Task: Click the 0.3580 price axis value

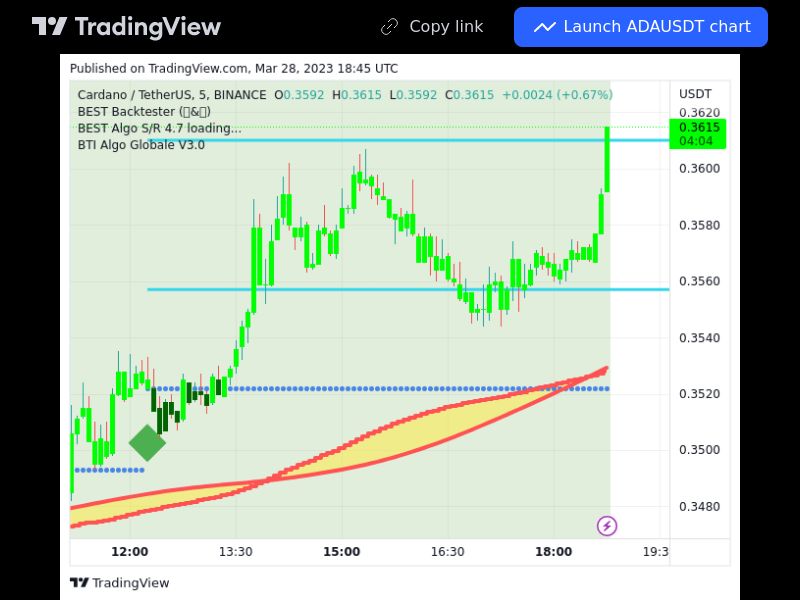Action: pos(699,225)
